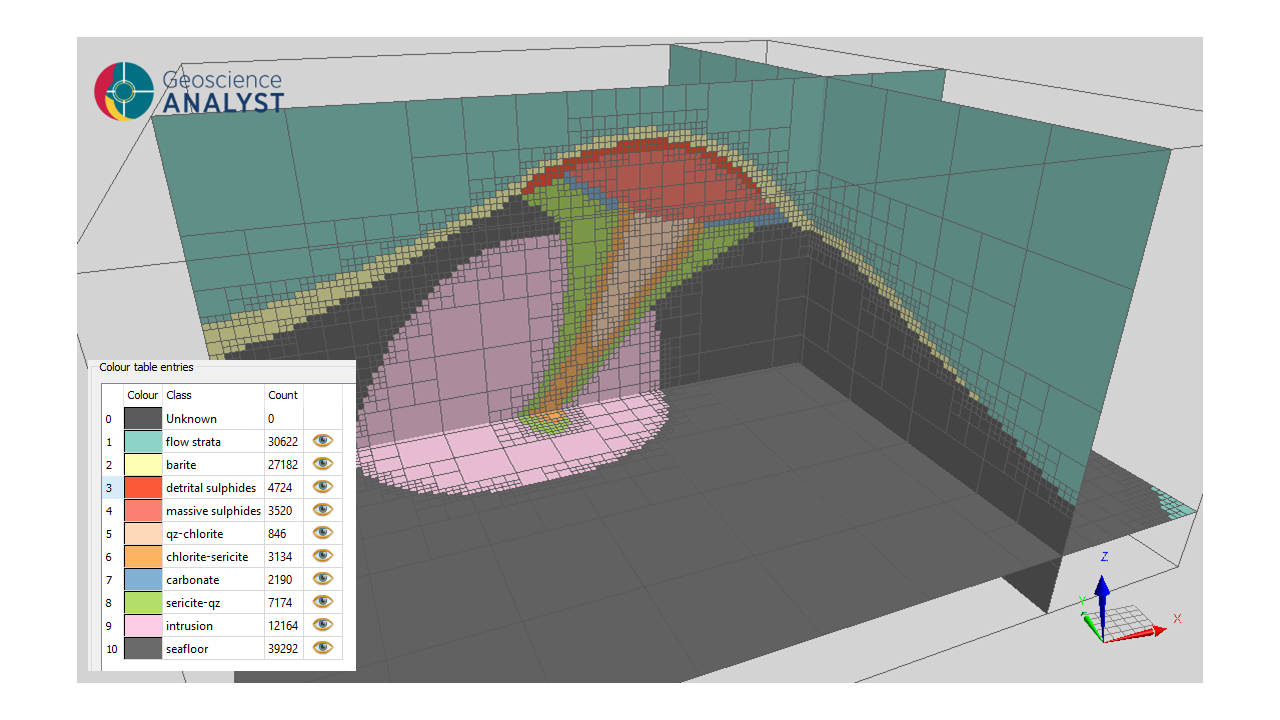Select the 'massive sulphides' class name
Image resolution: width=1280 pixels, height=720 pixels.
(213, 511)
